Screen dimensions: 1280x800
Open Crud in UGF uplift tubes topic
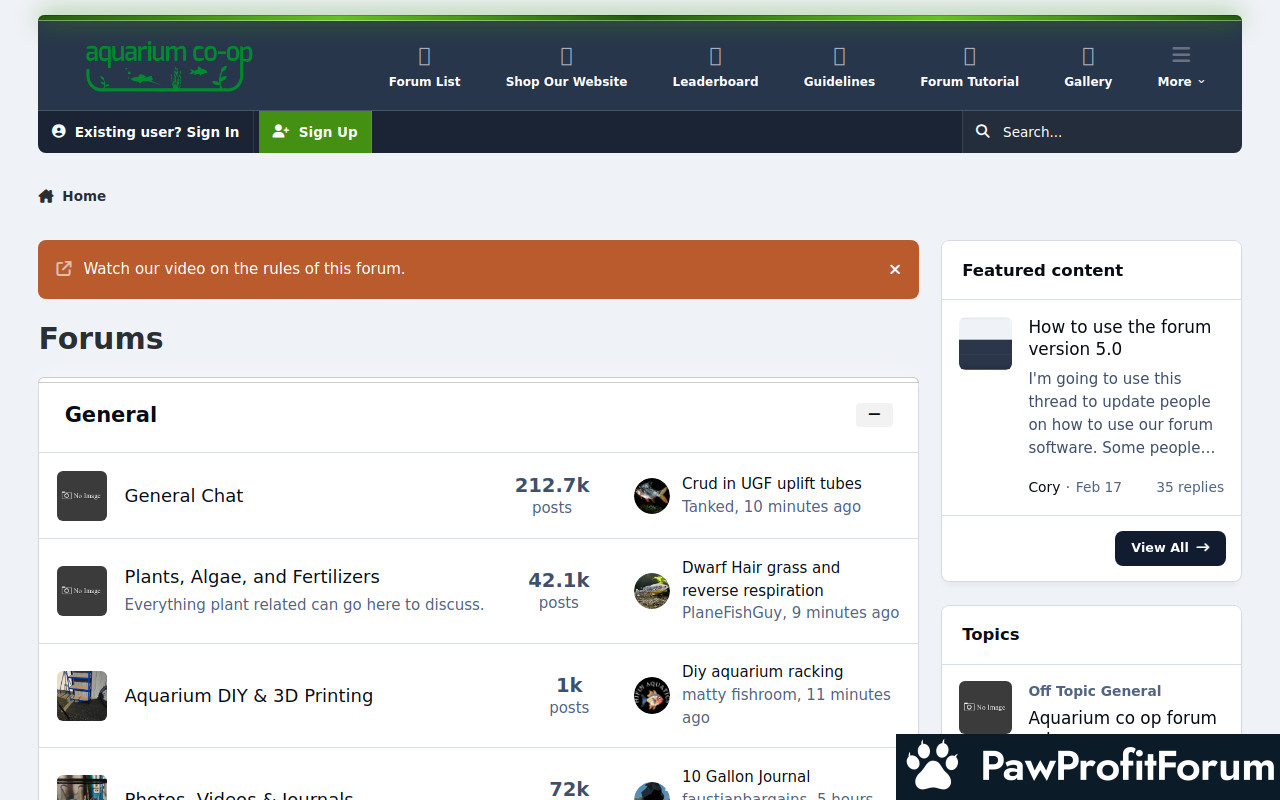772,484
